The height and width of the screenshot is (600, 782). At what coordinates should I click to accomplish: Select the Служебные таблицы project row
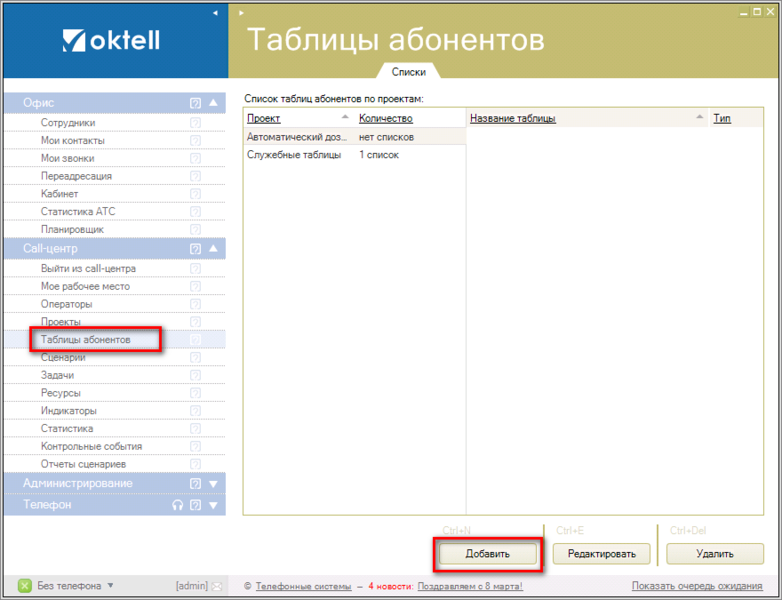[355, 155]
